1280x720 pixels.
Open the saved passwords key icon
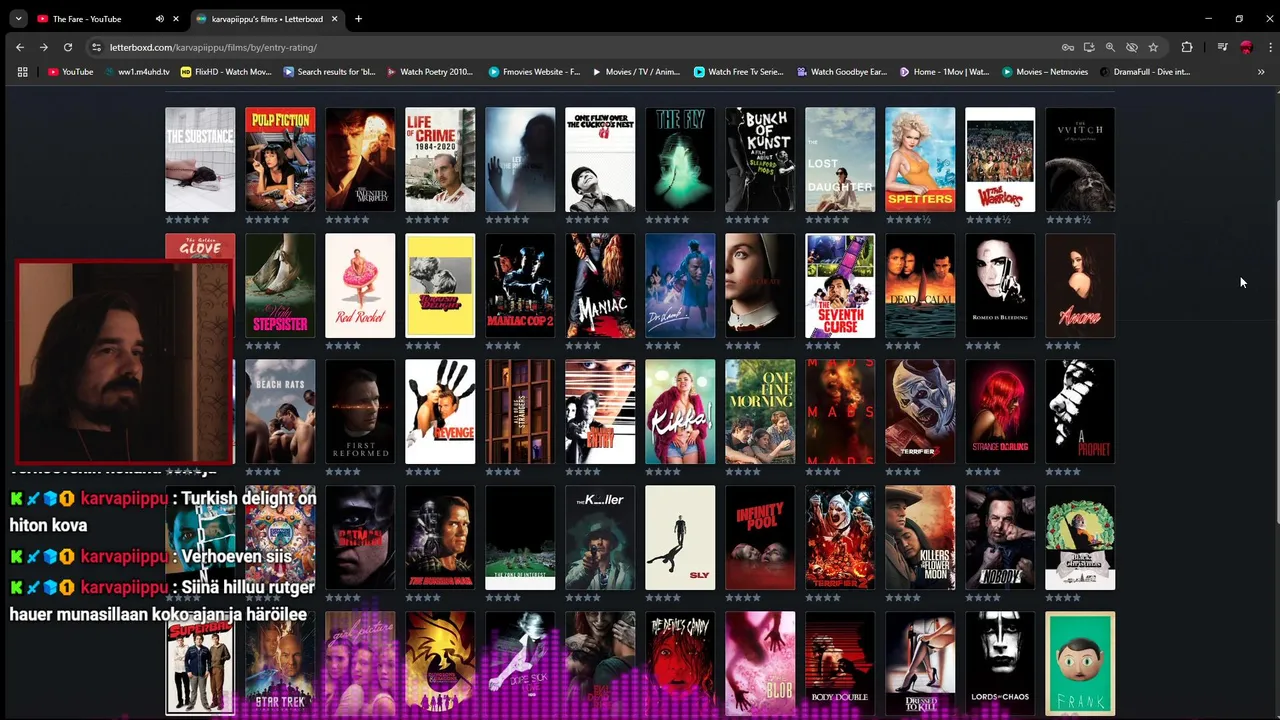click(1068, 47)
